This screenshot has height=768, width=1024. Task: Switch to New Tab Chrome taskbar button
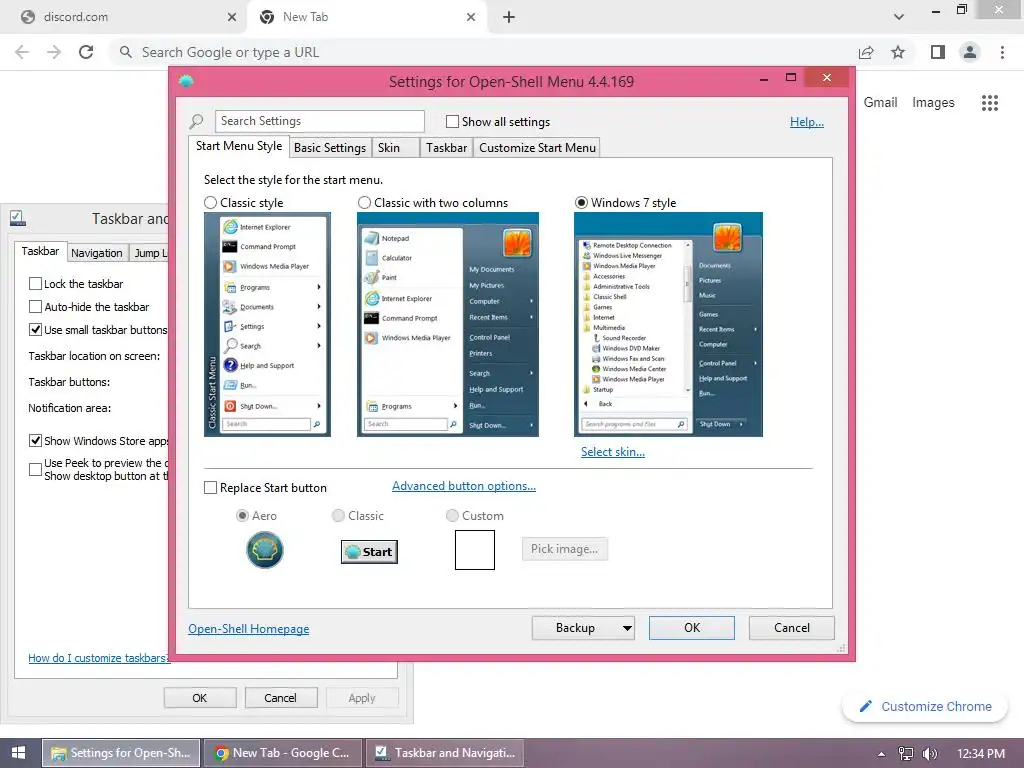tap(282, 753)
